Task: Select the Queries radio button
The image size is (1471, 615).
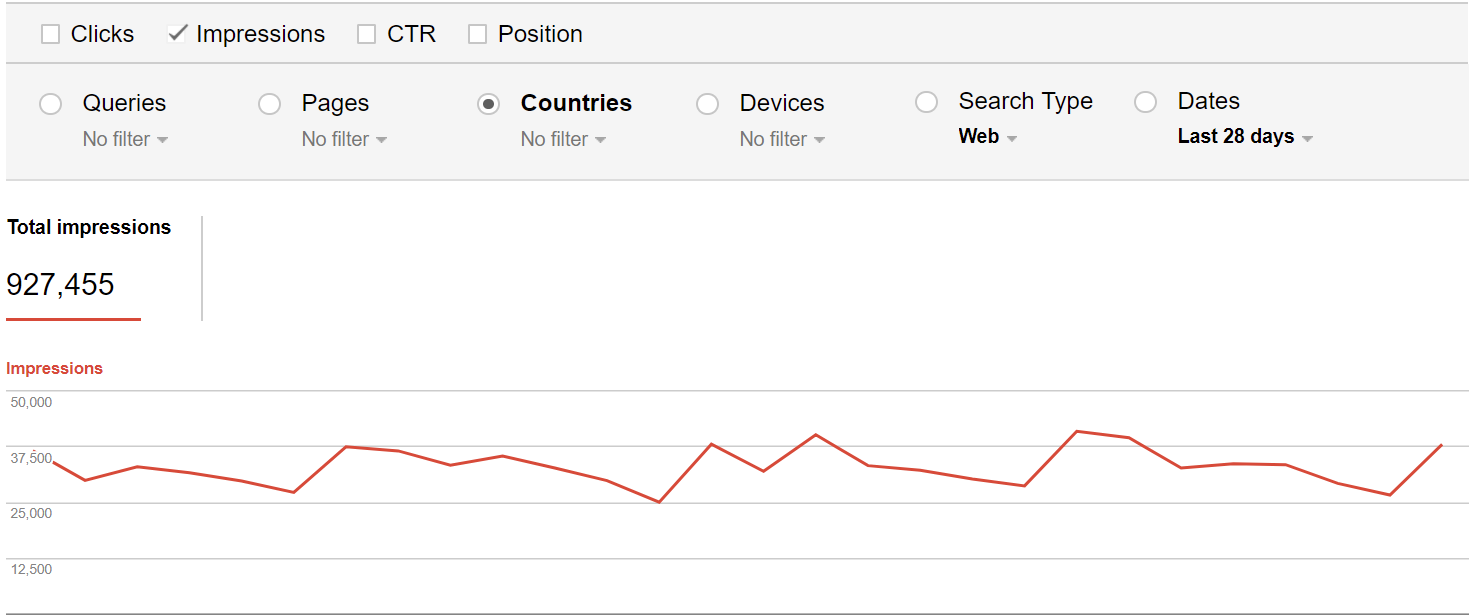Action: [x=51, y=104]
